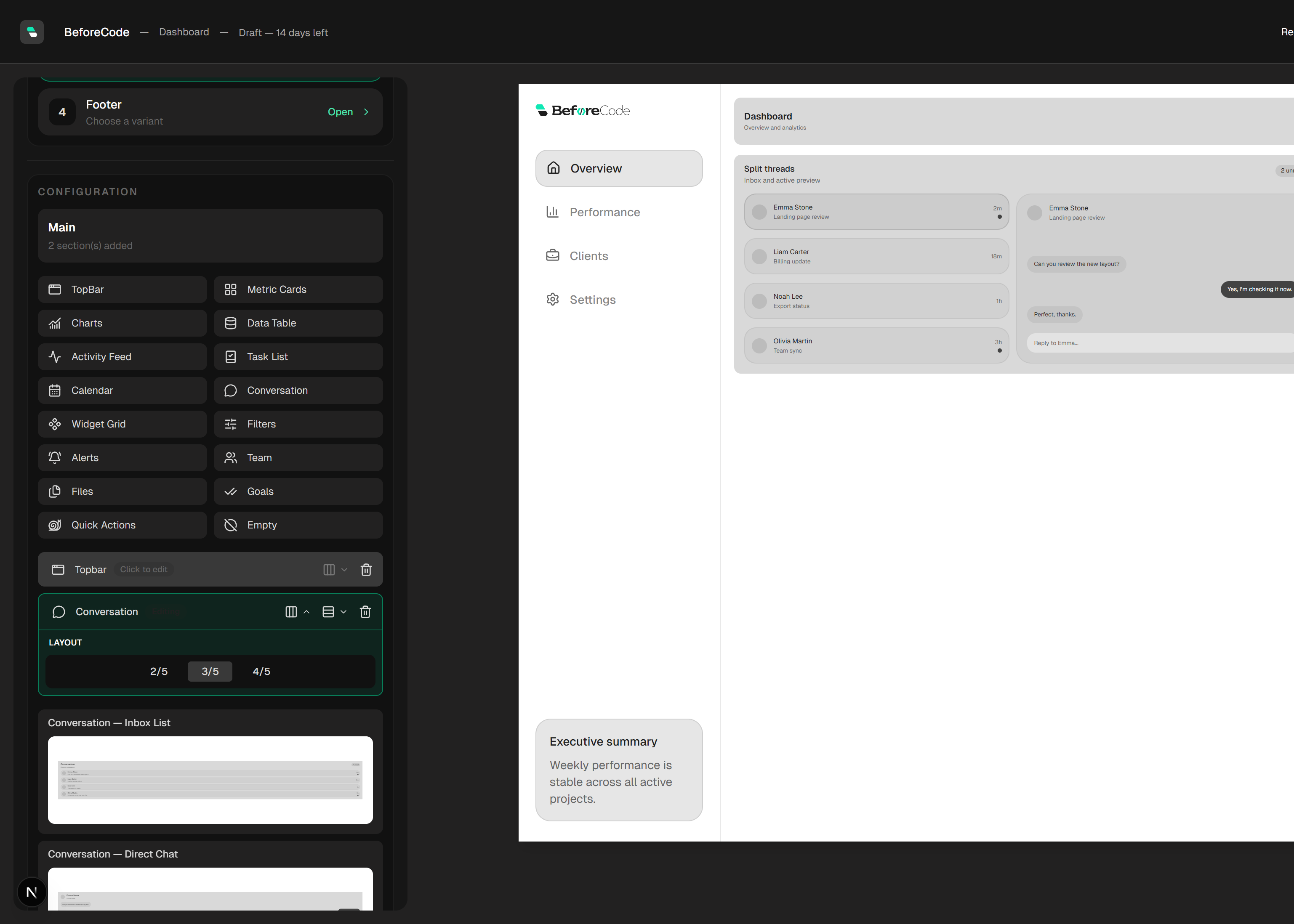Click the Filters sliders icon
Viewport: 1294px width, 924px height.
230,424
